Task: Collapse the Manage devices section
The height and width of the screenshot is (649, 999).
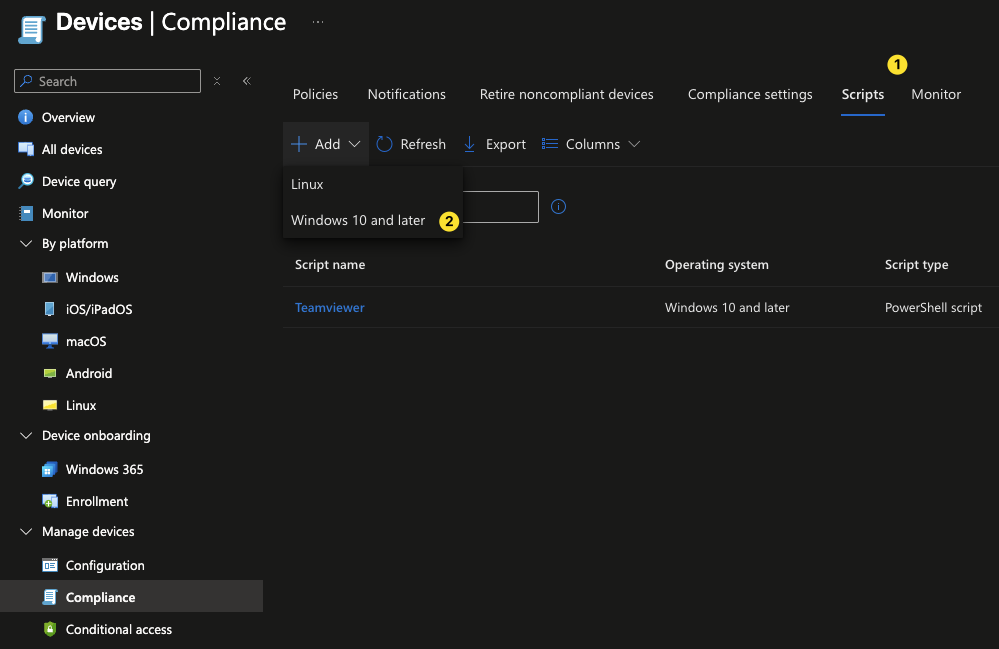Action: (26, 532)
